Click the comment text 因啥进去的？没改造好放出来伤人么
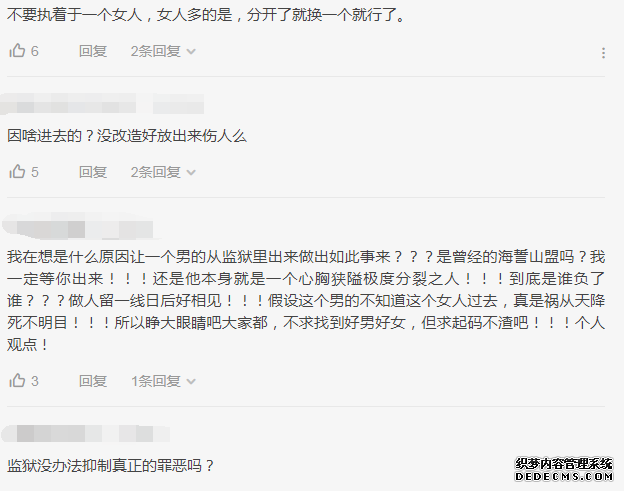Screen dimensions: 624x491 click(x=127, y=136)
